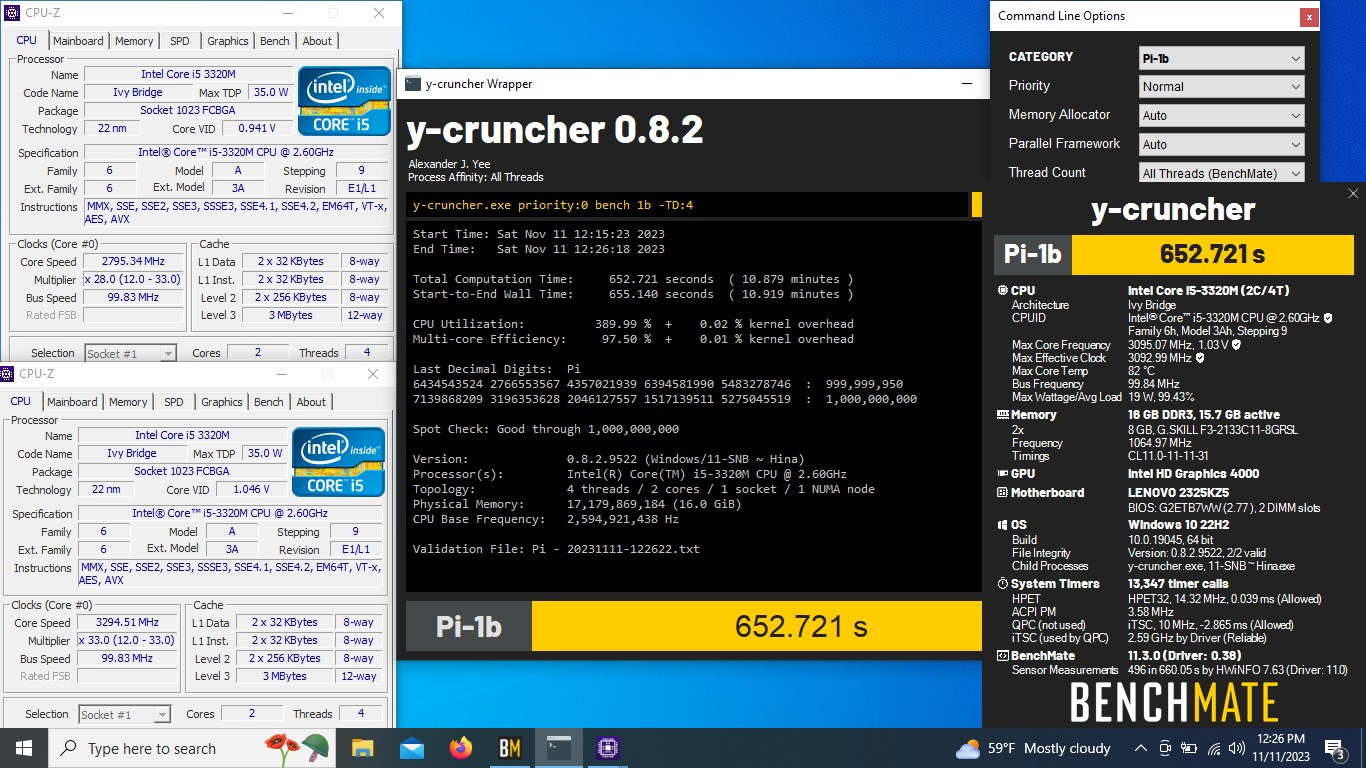Open the notification center with 3 alerts
The width and height of the screenshot is (1366, 768).
point(1335,748)
